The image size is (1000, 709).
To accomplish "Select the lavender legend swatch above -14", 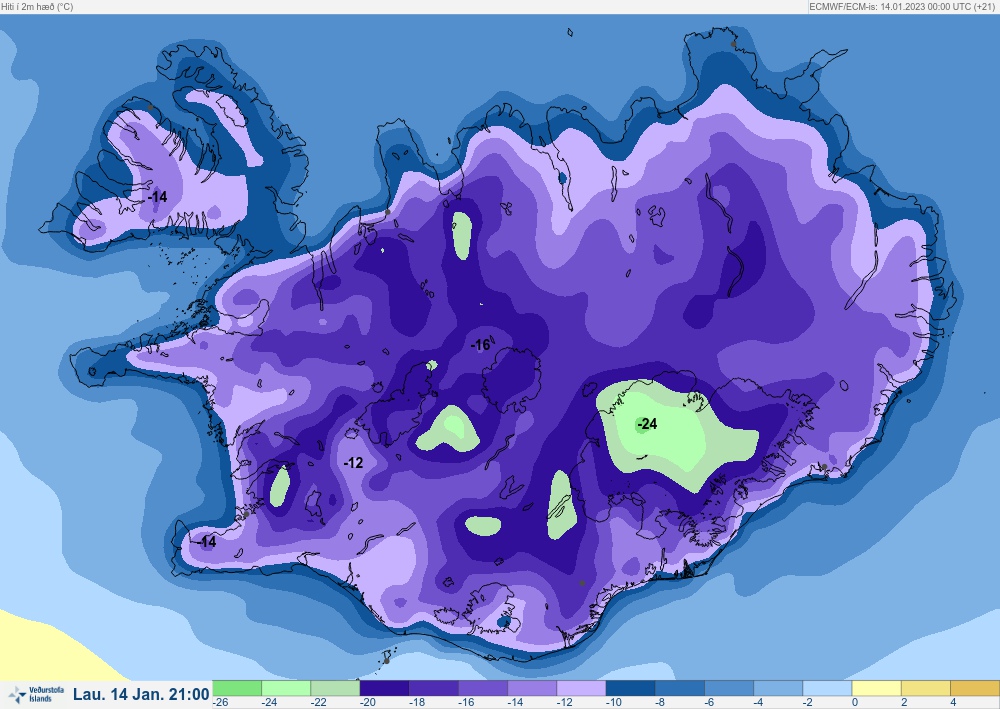I will (x=531, y=688).
